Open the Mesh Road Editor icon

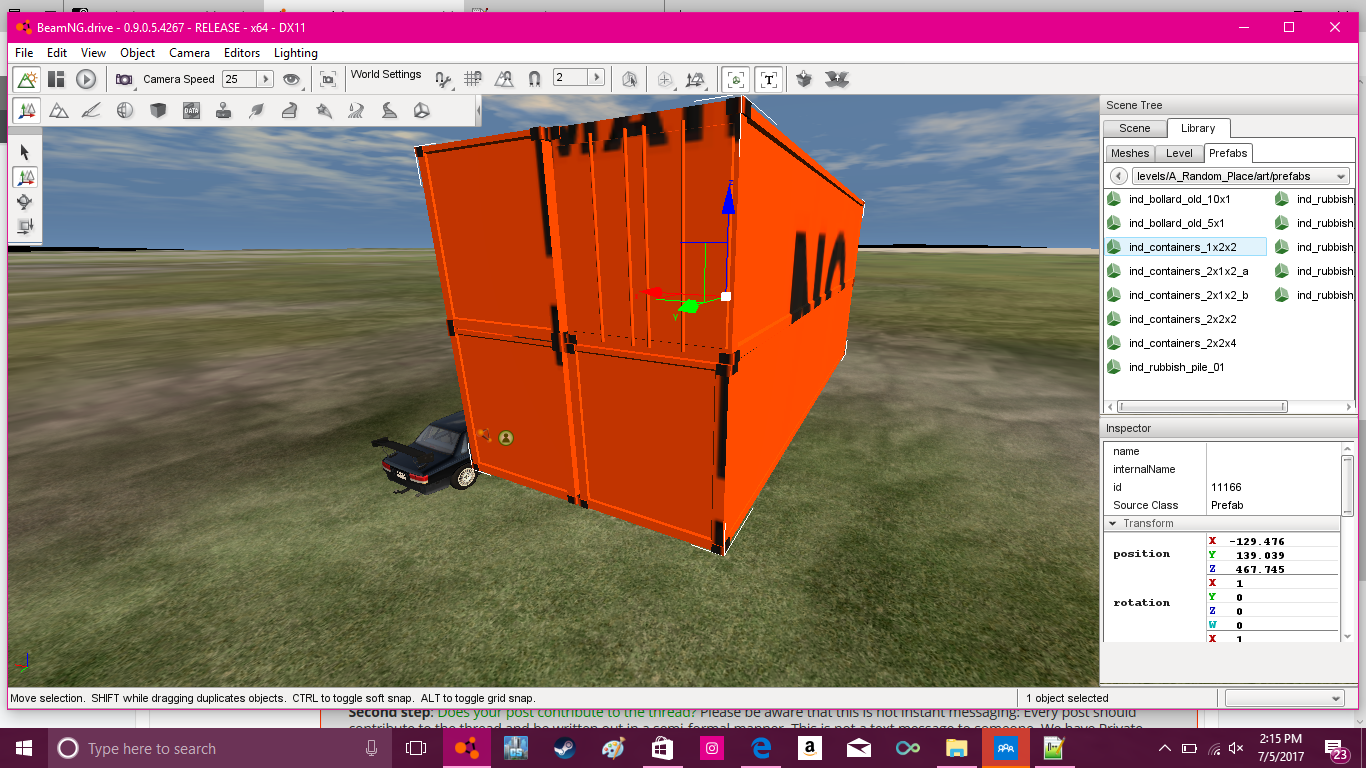pyautogui.click(x=290, y=110)
